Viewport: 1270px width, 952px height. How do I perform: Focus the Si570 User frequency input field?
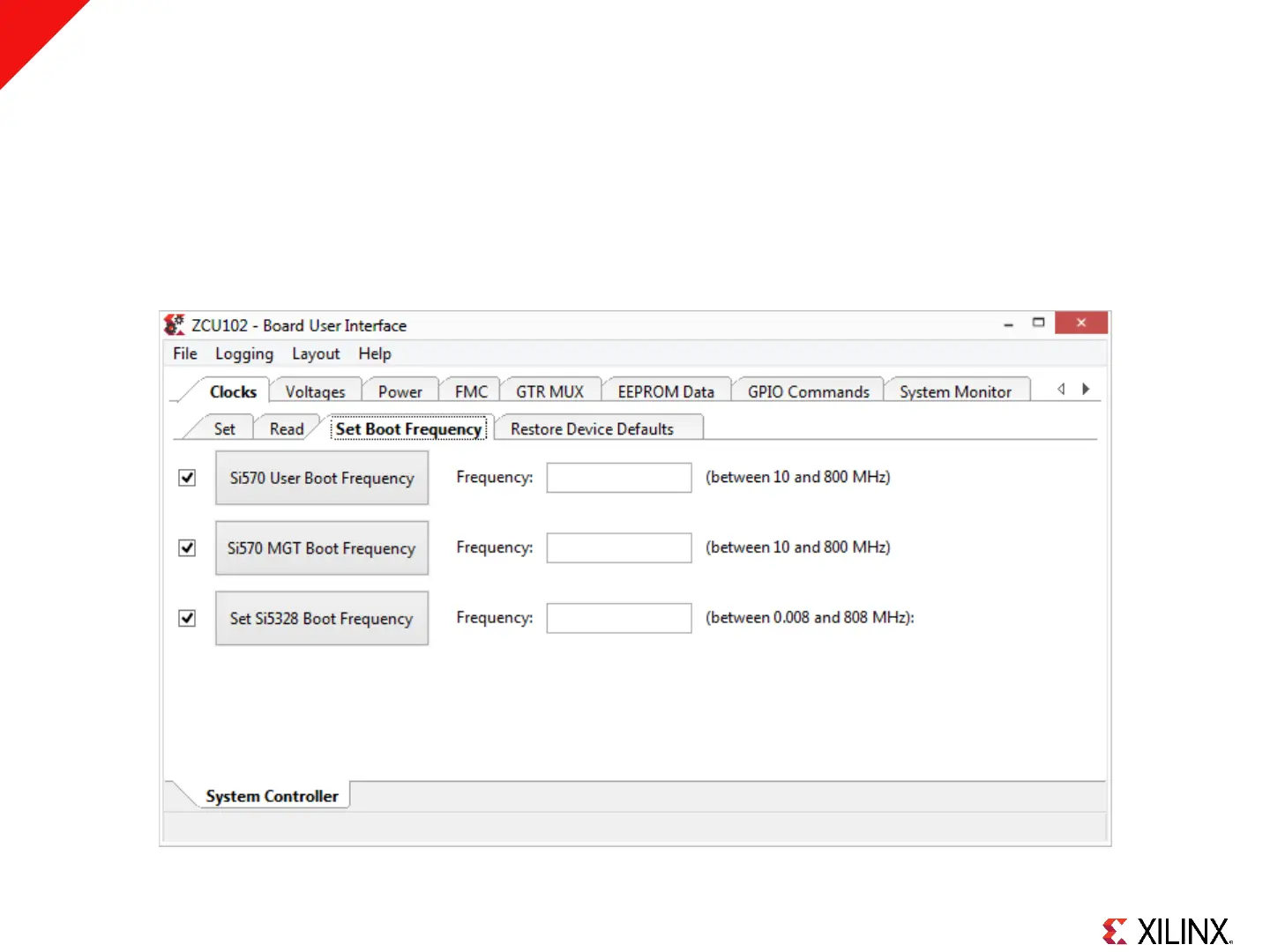click(x=619, y=478)
